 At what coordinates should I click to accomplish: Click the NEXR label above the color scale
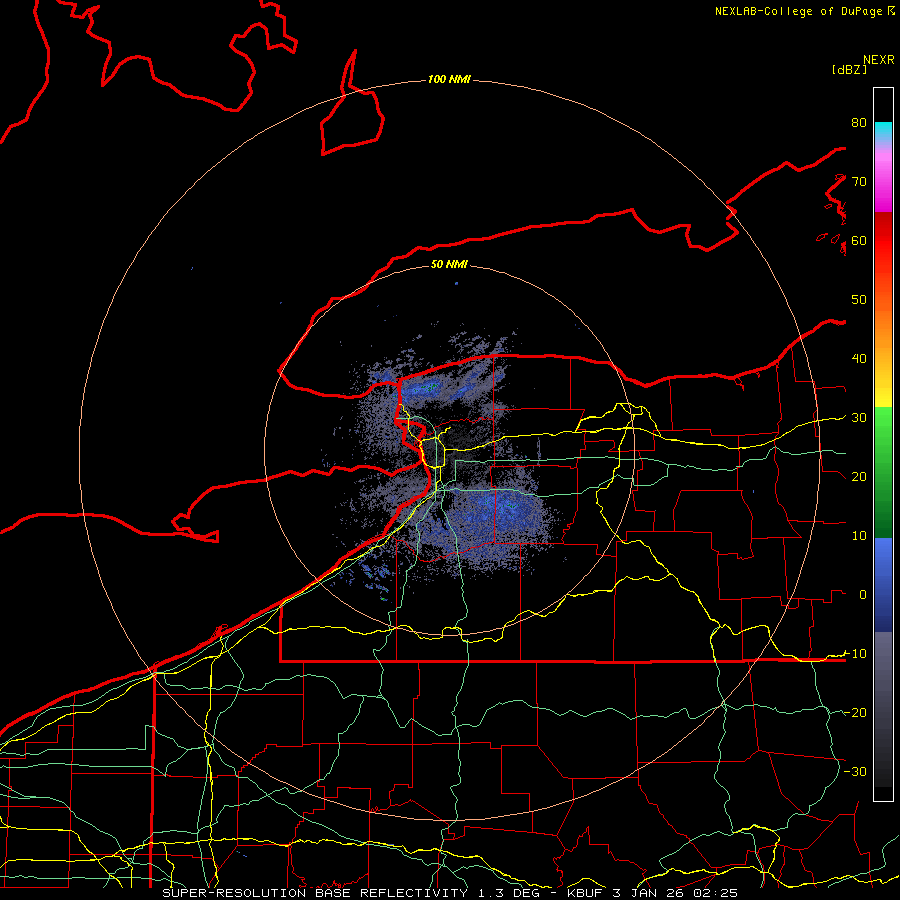pyautogui.click(x=879, y=60)
